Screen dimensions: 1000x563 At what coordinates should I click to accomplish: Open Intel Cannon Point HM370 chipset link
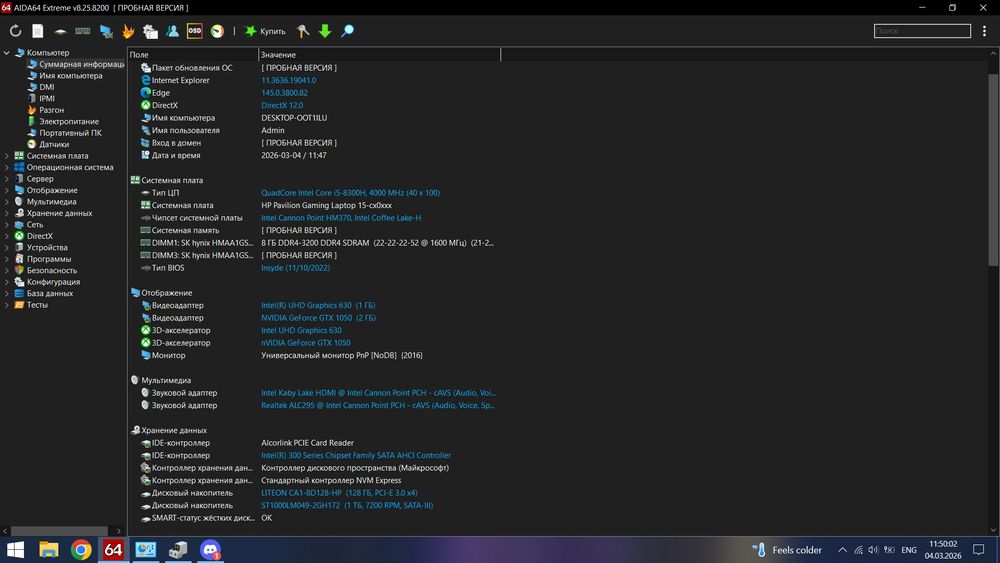341,218
